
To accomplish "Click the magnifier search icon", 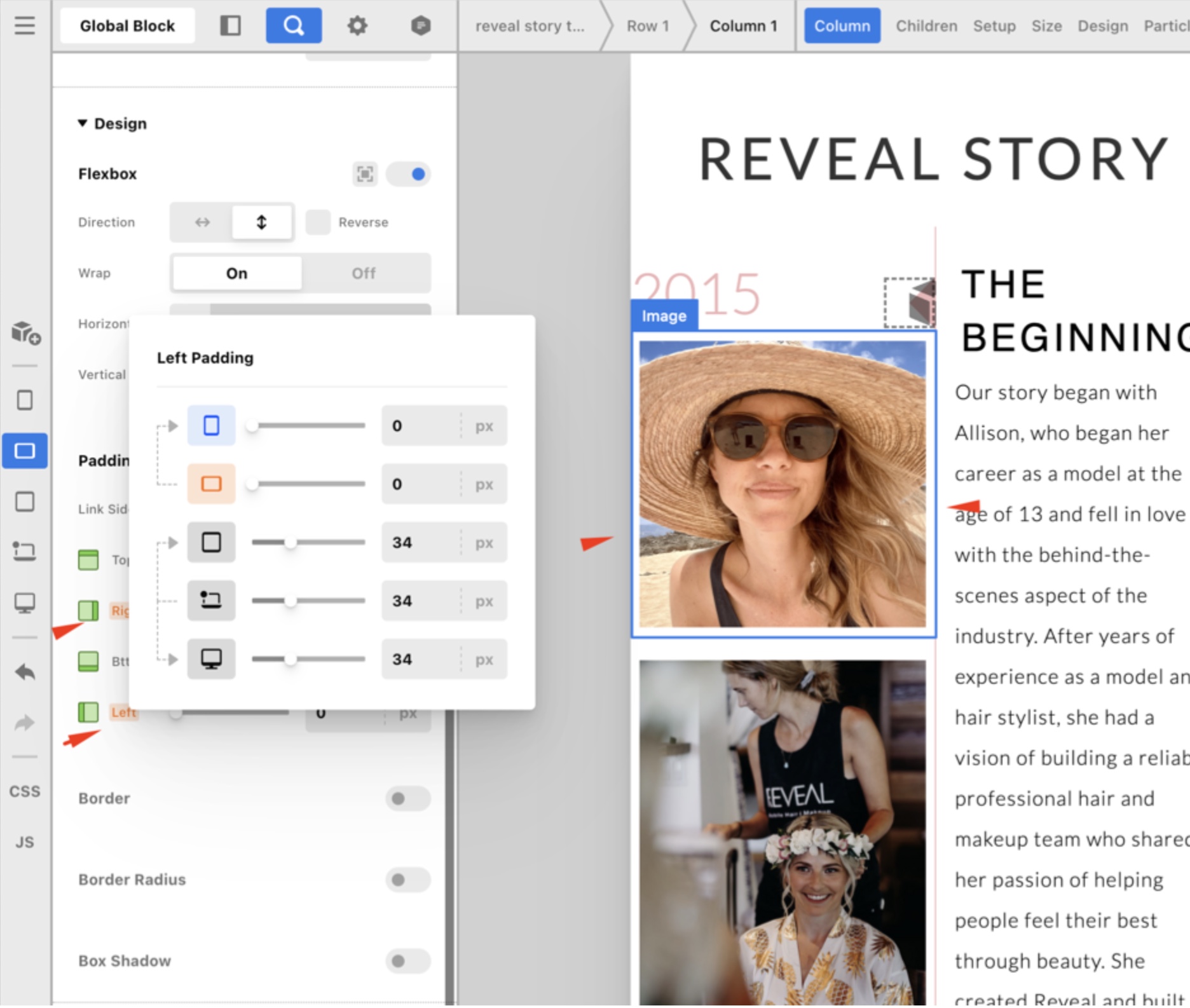I will click(293, 25).
